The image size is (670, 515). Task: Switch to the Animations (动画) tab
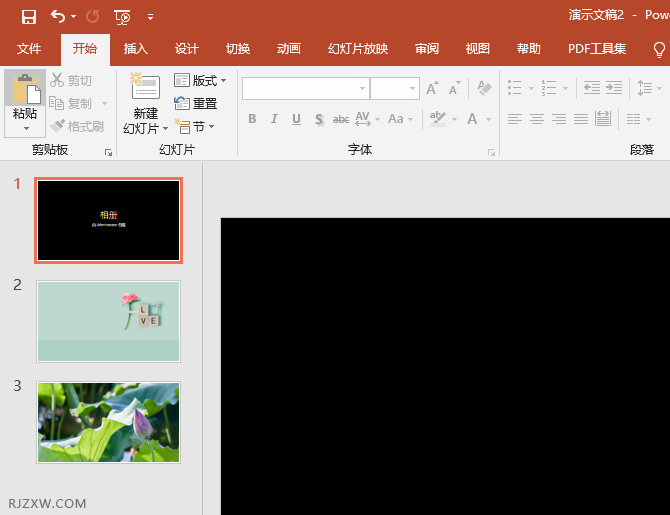[288, 49]
